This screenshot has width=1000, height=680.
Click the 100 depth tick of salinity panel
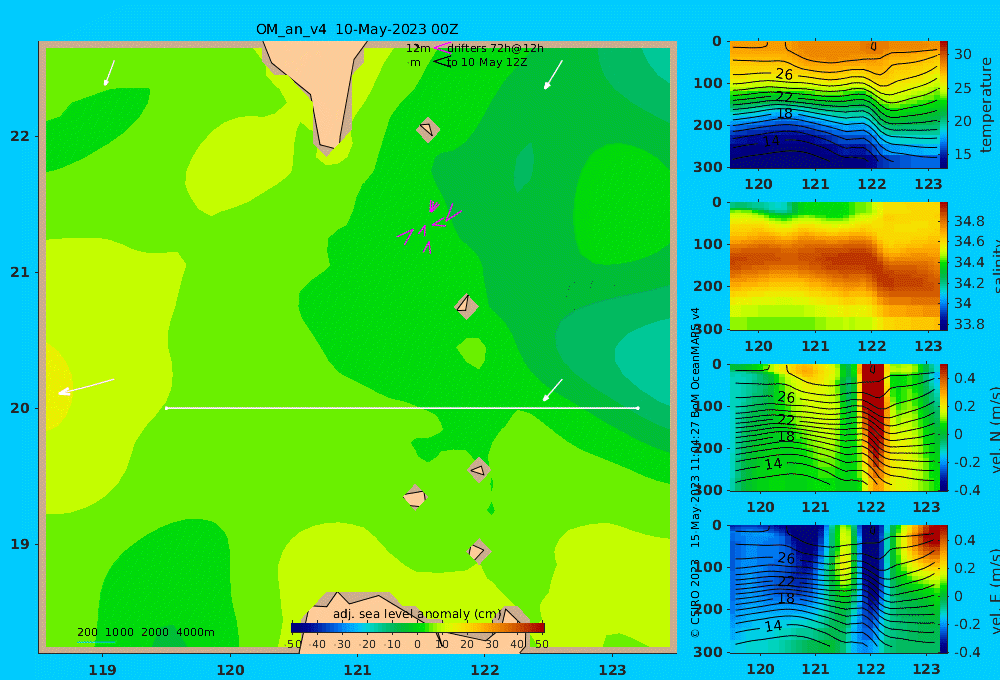pos(707,244)
